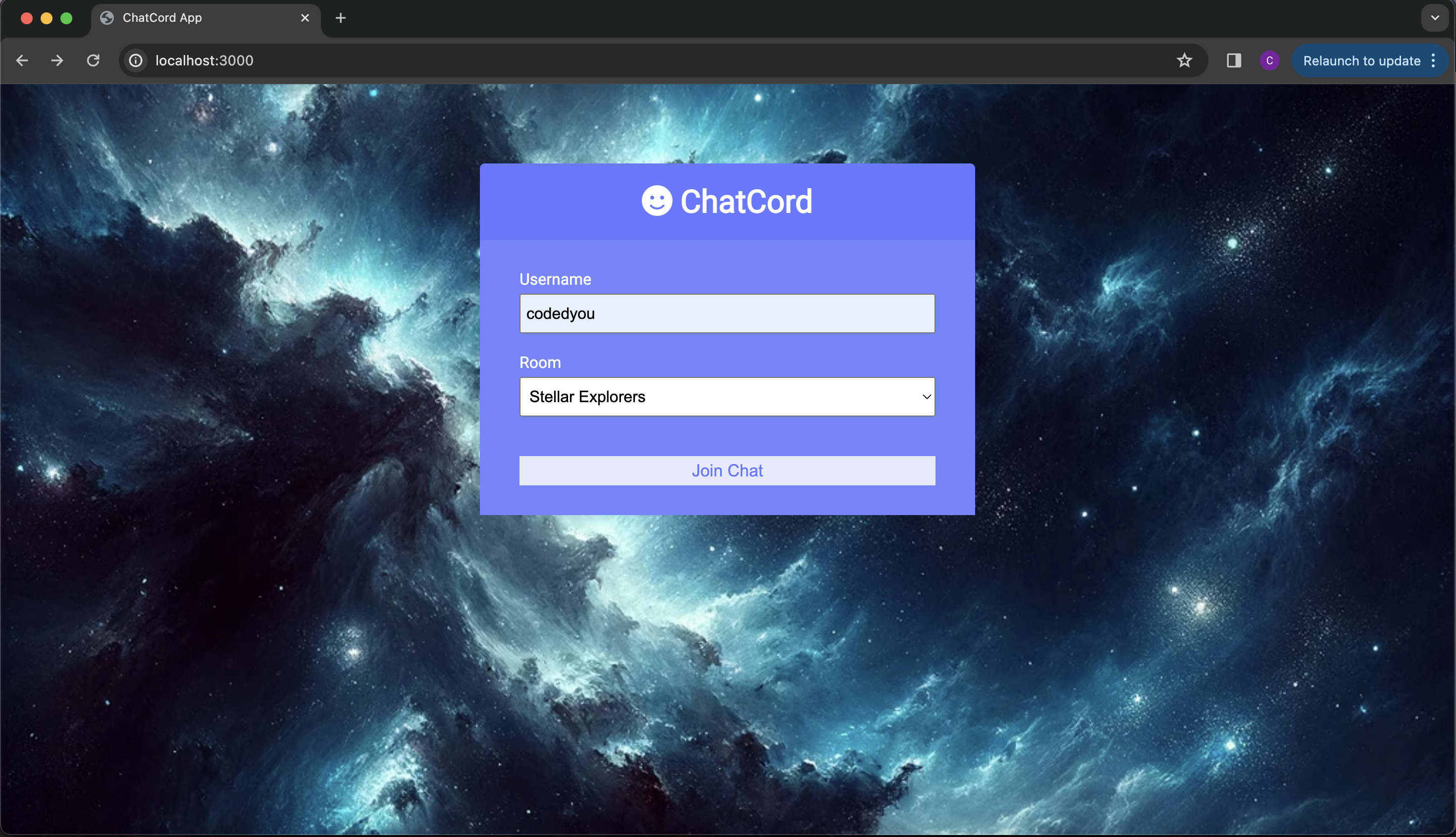
Task: Expand the tab search chevron
Action: pyautogui.click(x=1435, y=18)
